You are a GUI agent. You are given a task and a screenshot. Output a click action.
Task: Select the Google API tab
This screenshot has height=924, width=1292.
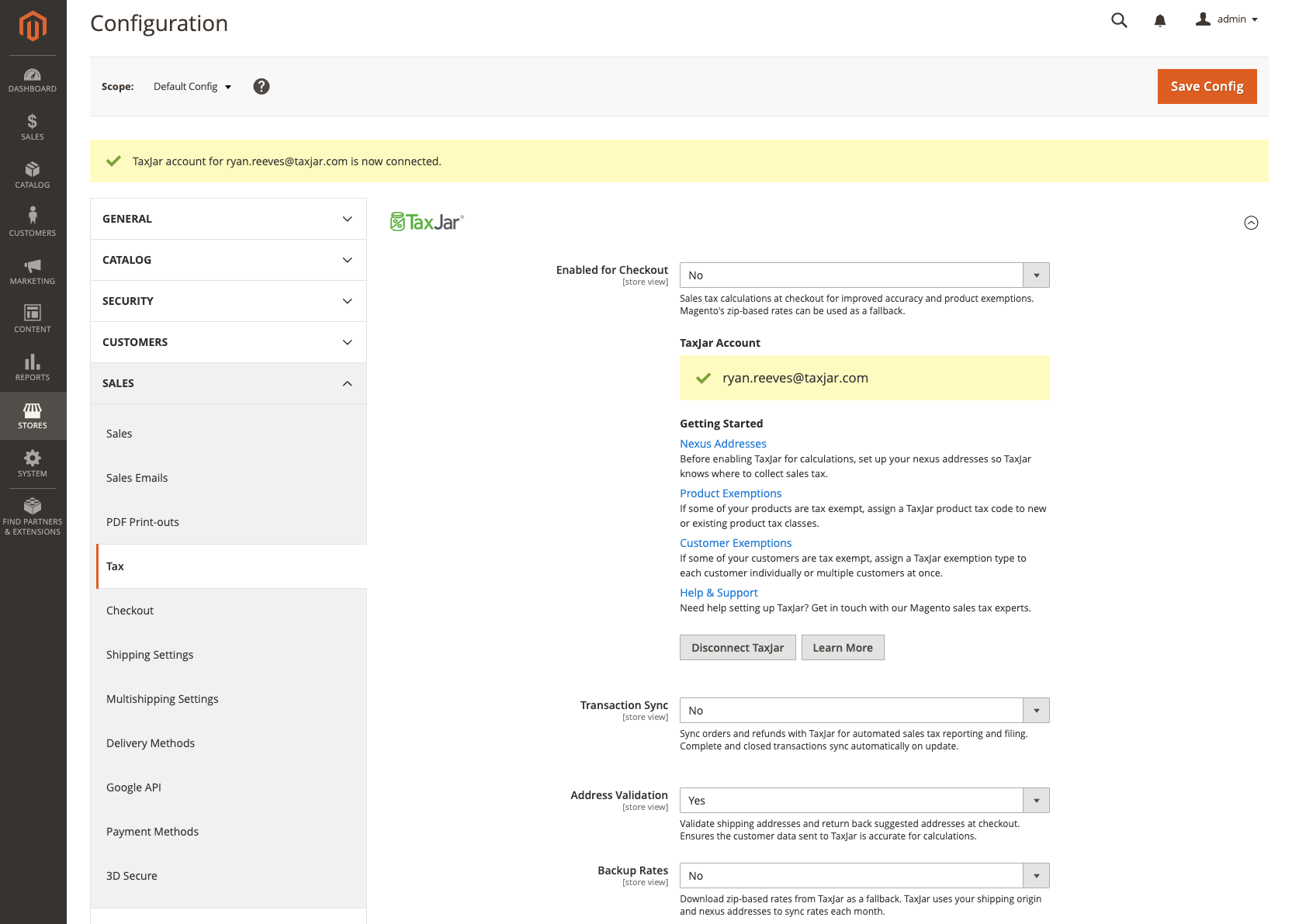coord(231,787)
